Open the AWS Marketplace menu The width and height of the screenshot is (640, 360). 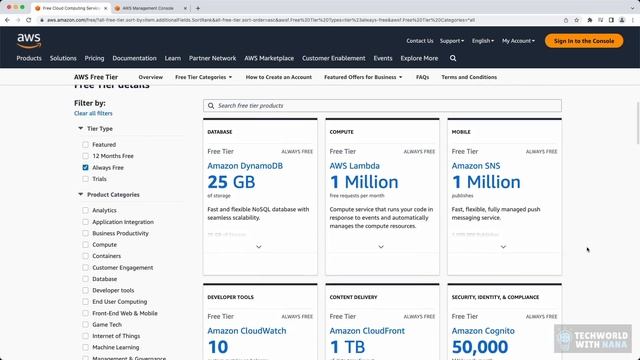[x=269, y=58]
